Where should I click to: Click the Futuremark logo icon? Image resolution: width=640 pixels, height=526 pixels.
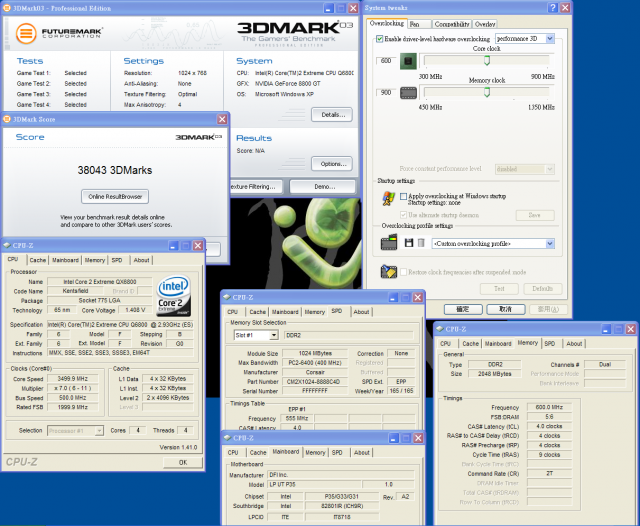(x=26, y=33)
